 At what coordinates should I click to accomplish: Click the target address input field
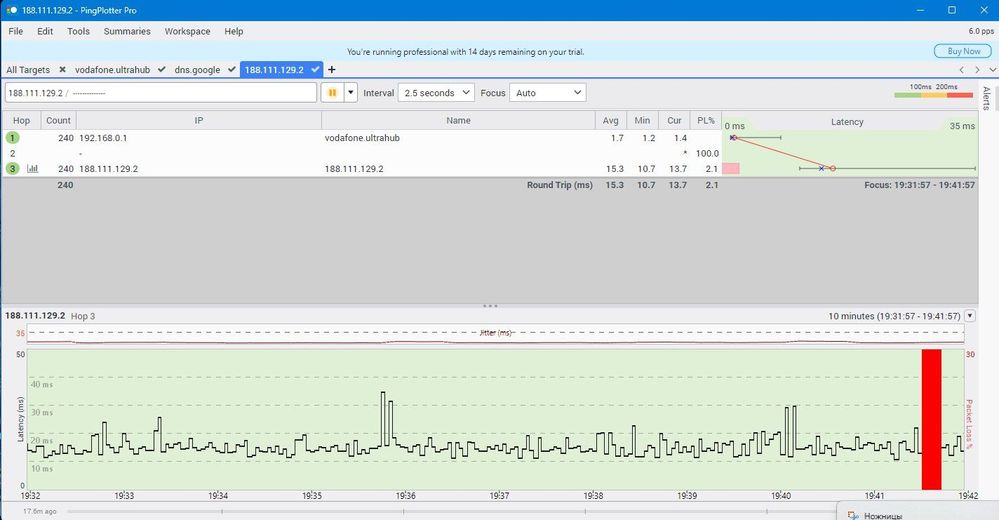(x=161, y=92)
